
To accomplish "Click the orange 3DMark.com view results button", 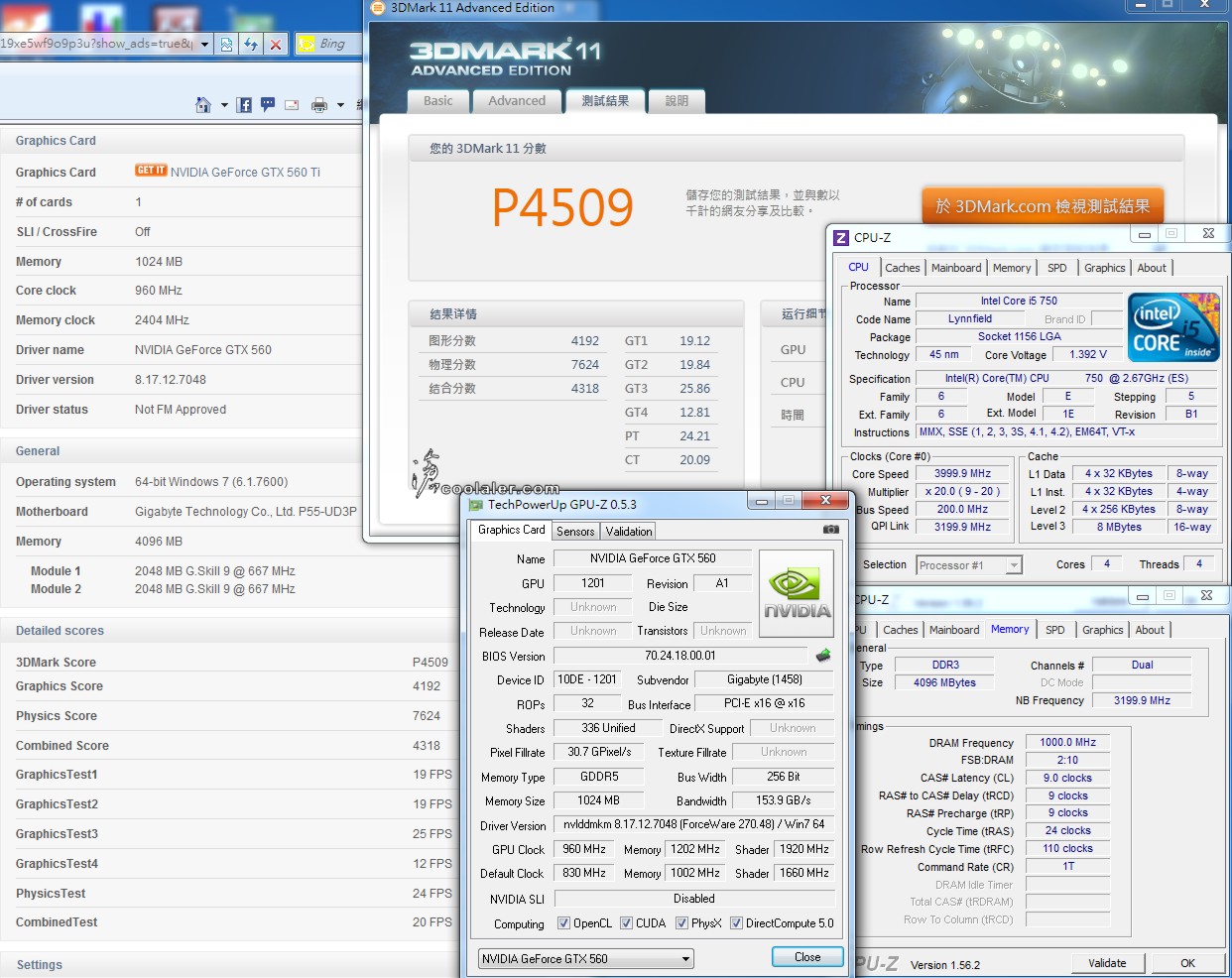I will [1043, 206].
